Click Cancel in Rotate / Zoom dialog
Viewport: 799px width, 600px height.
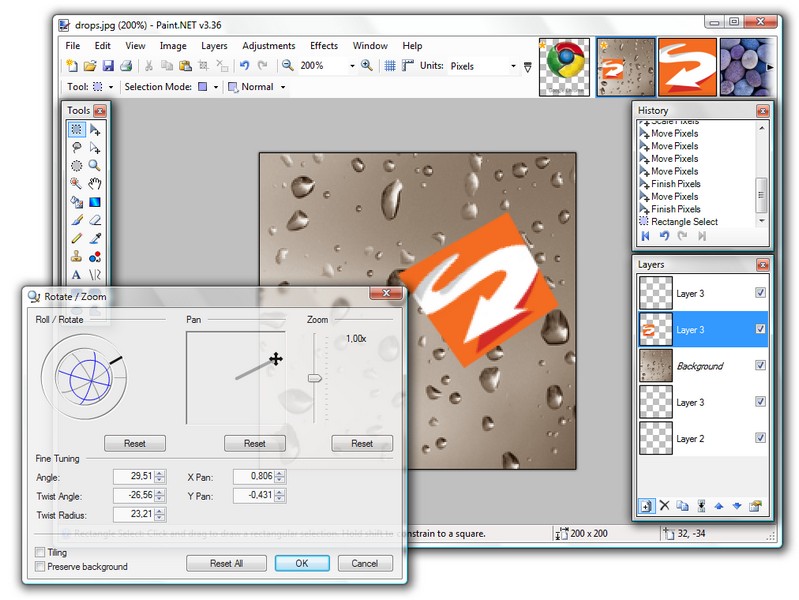[x=365, y=563]
